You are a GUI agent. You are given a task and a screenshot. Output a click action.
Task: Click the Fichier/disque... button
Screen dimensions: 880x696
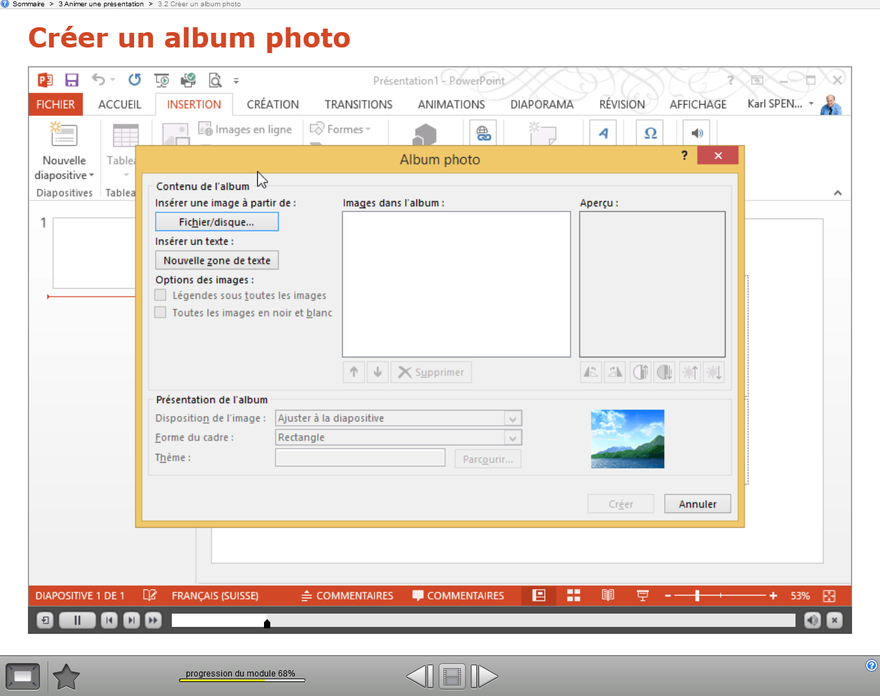216,222
